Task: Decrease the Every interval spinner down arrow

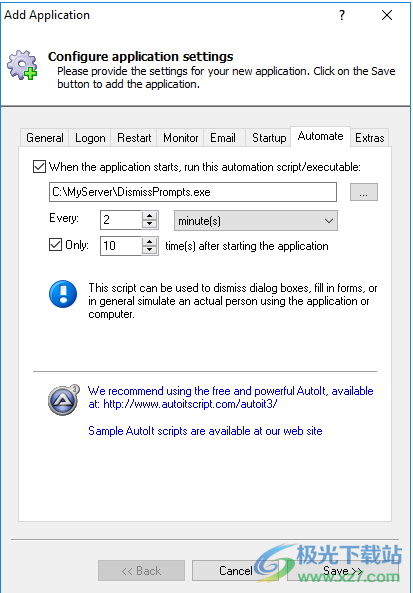Action: (149, 224)
